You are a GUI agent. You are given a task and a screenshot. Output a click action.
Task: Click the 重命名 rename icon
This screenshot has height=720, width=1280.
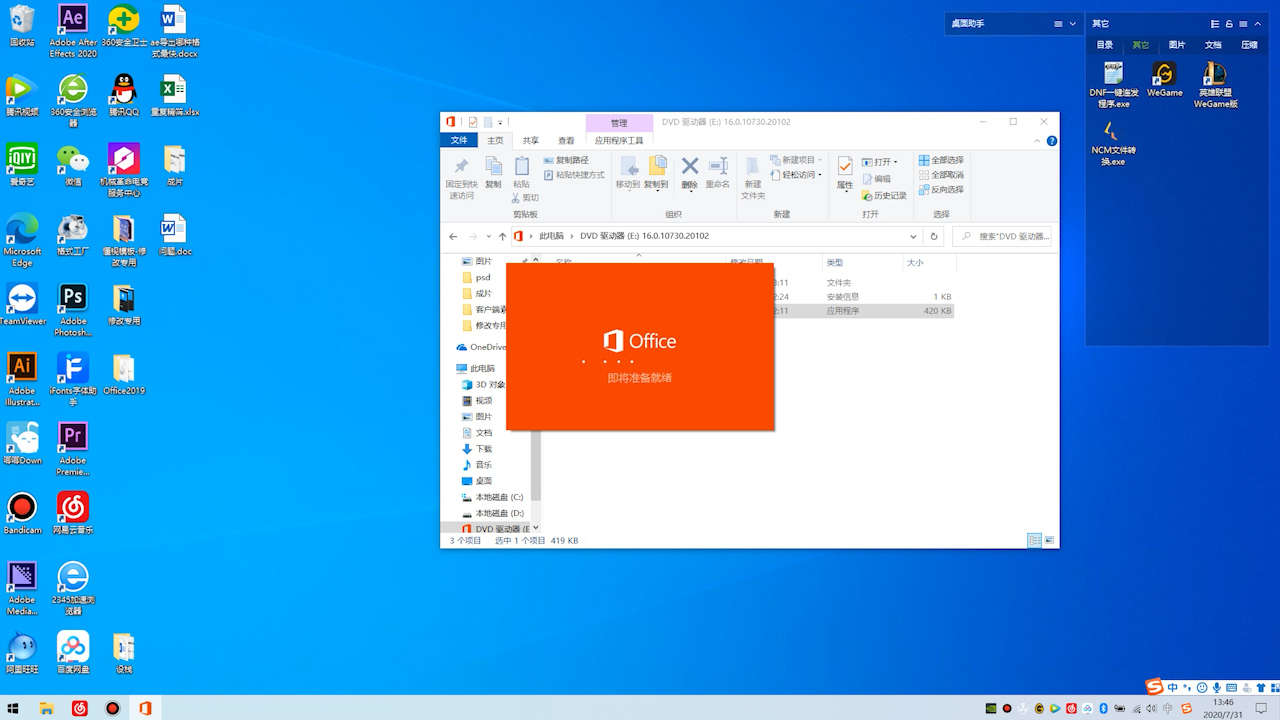click(x=718, y=166)
